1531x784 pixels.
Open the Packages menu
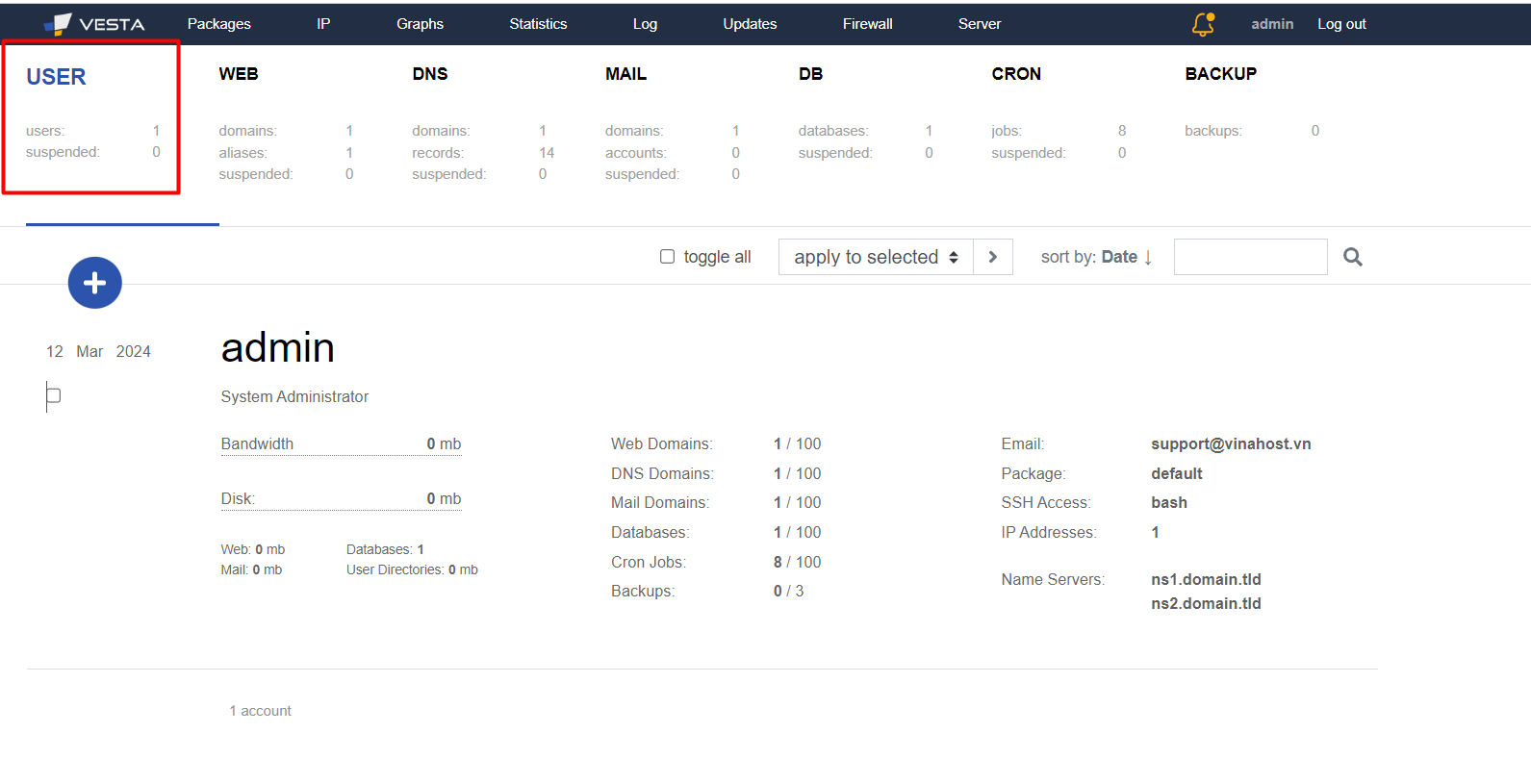[218, 24]
